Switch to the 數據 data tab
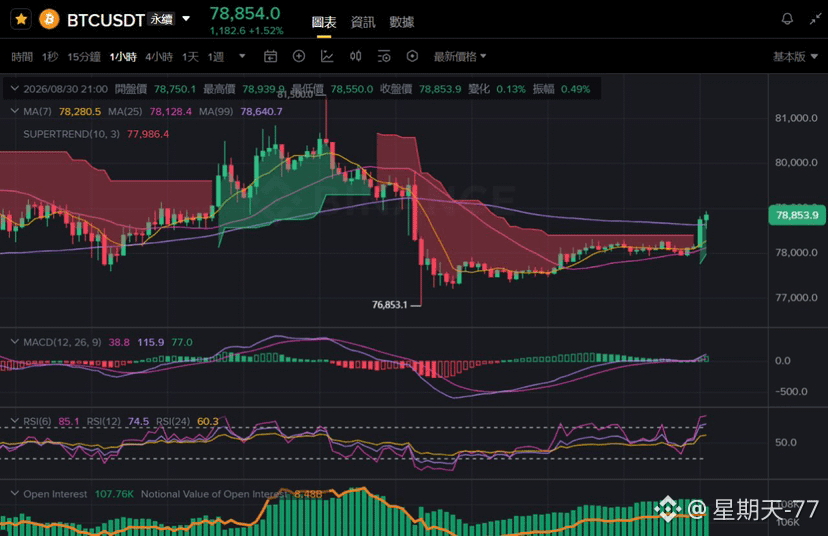828x536 pixels. pyautogui.click(x=401, y=22)
